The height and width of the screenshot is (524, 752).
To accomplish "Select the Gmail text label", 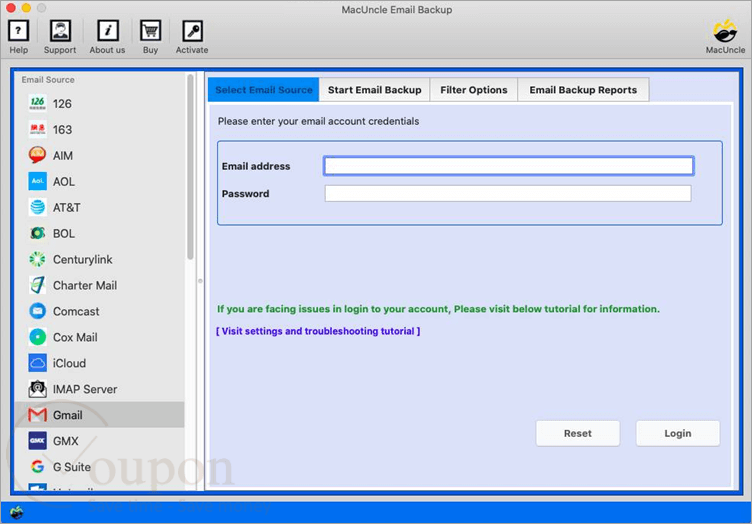I will (x=68, y=415).
